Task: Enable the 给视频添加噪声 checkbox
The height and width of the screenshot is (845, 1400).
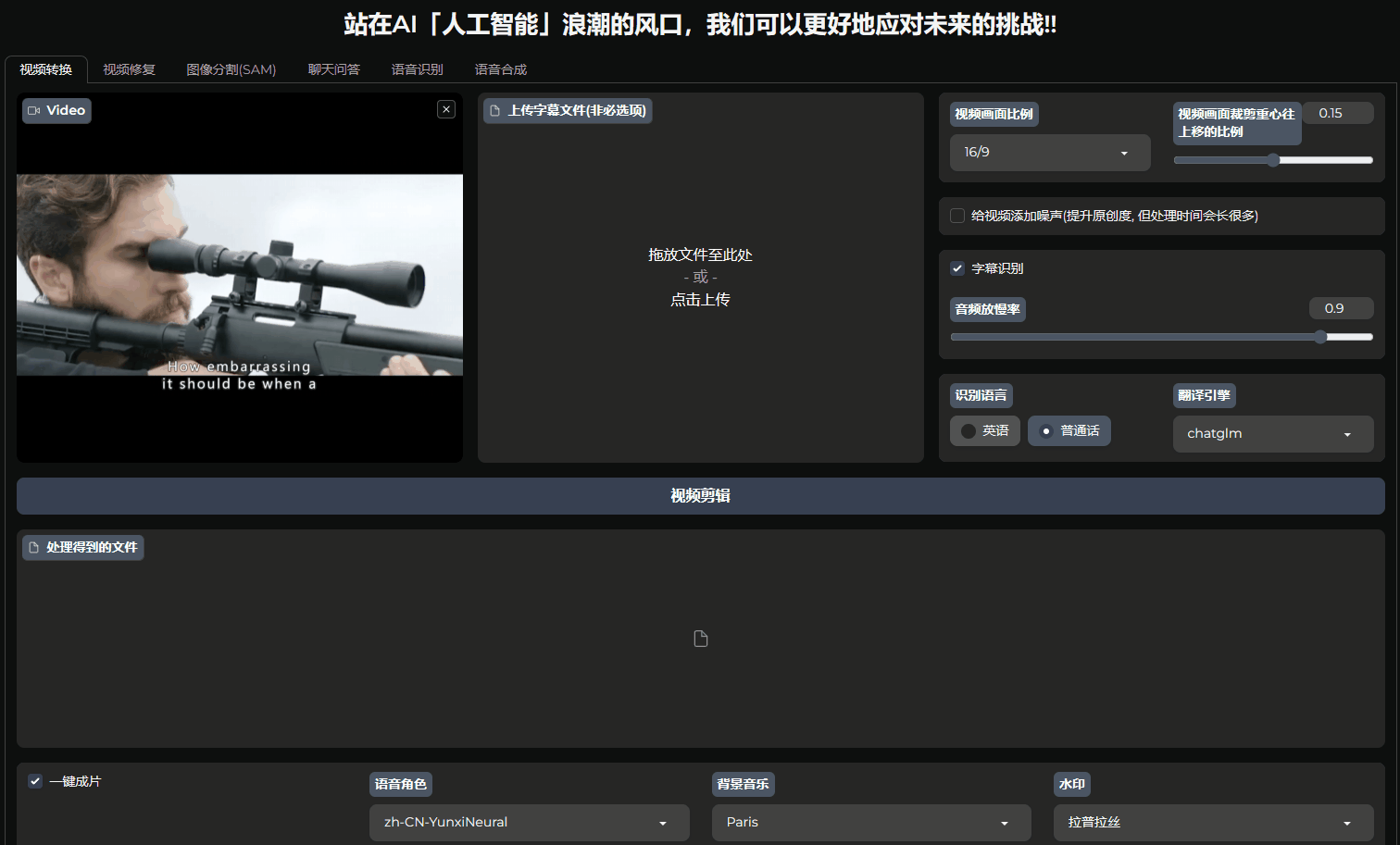Action: point(956,215)
